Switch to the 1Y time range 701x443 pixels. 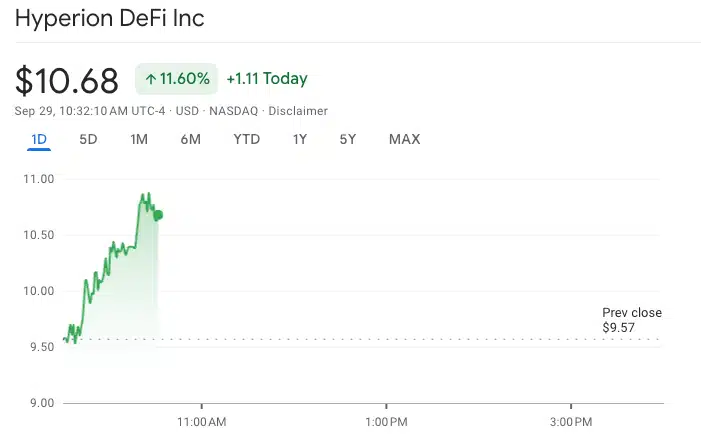click(300, 139)
